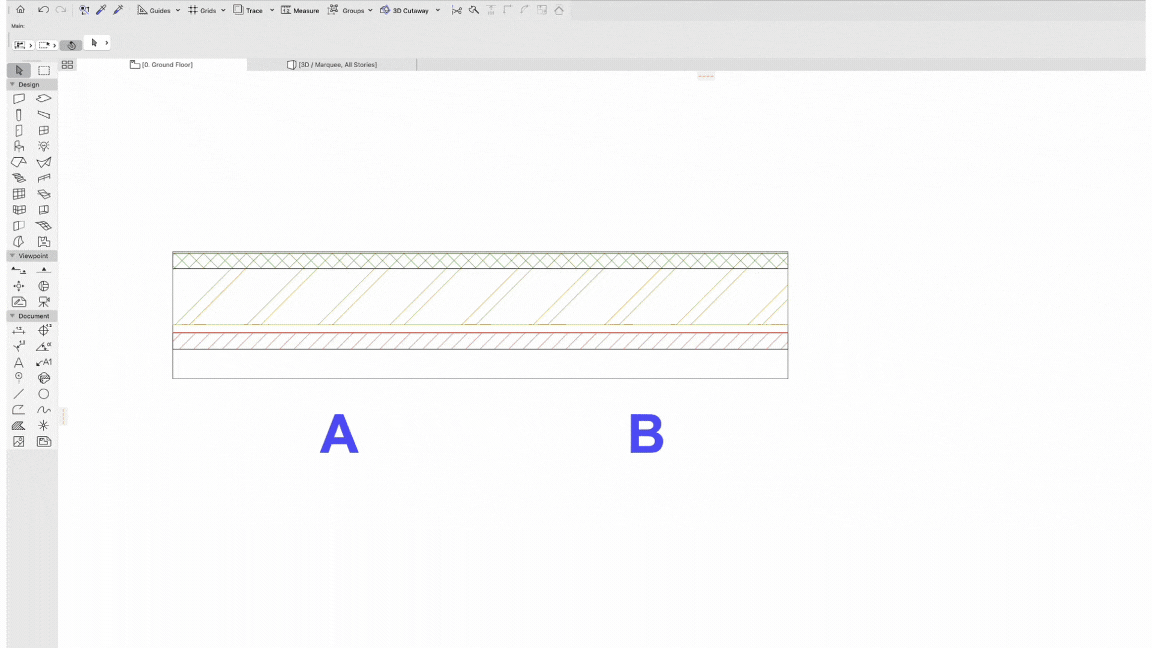Viewport: 1152px width, 648px height.
Task: Open the 3D Cutaway dropdown arrow
Action: pos(438,10)
